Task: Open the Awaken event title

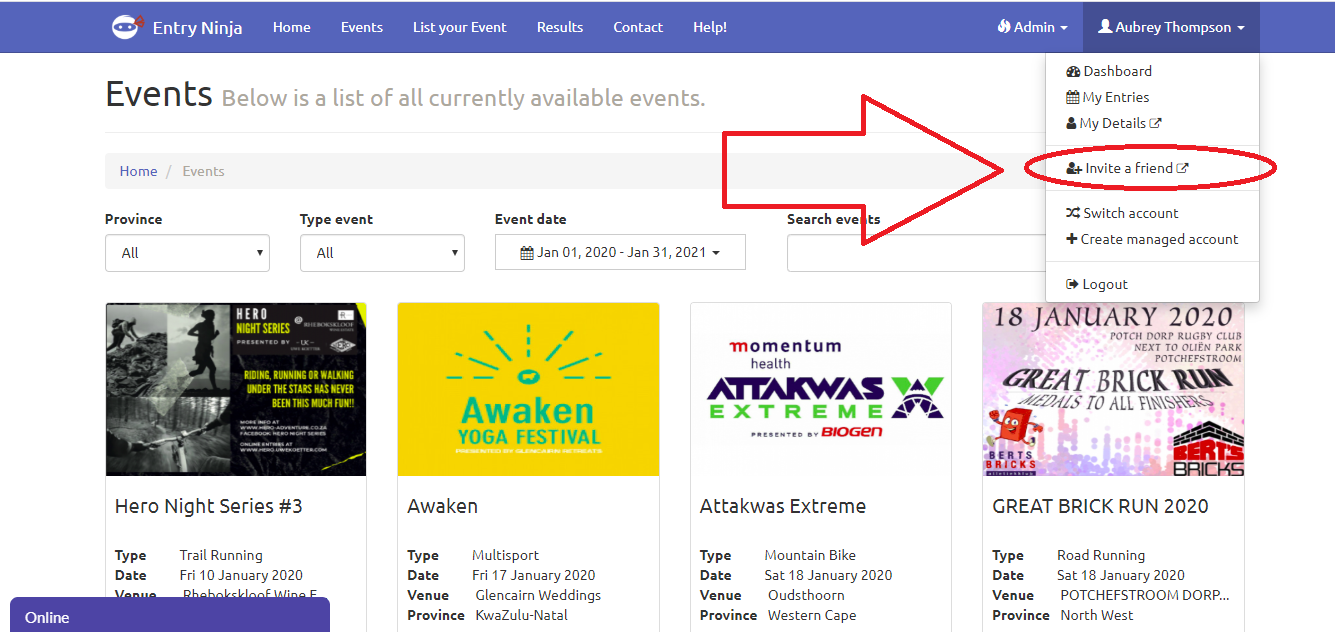Action: 442,506
